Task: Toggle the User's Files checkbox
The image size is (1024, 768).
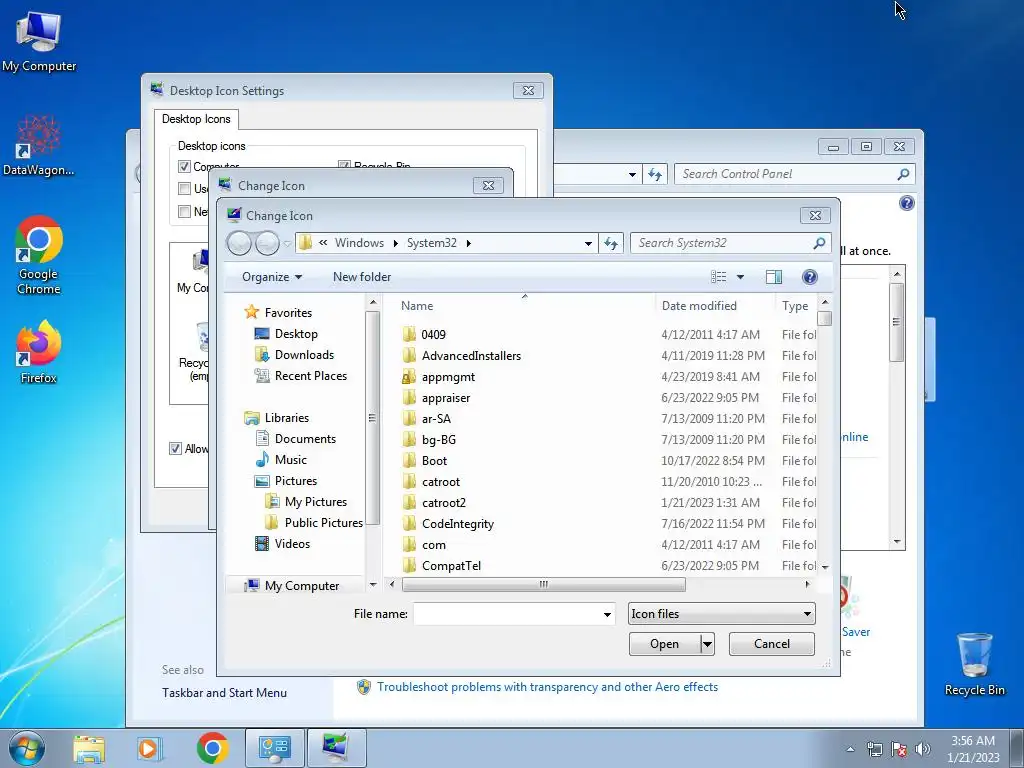Action: 184,189
